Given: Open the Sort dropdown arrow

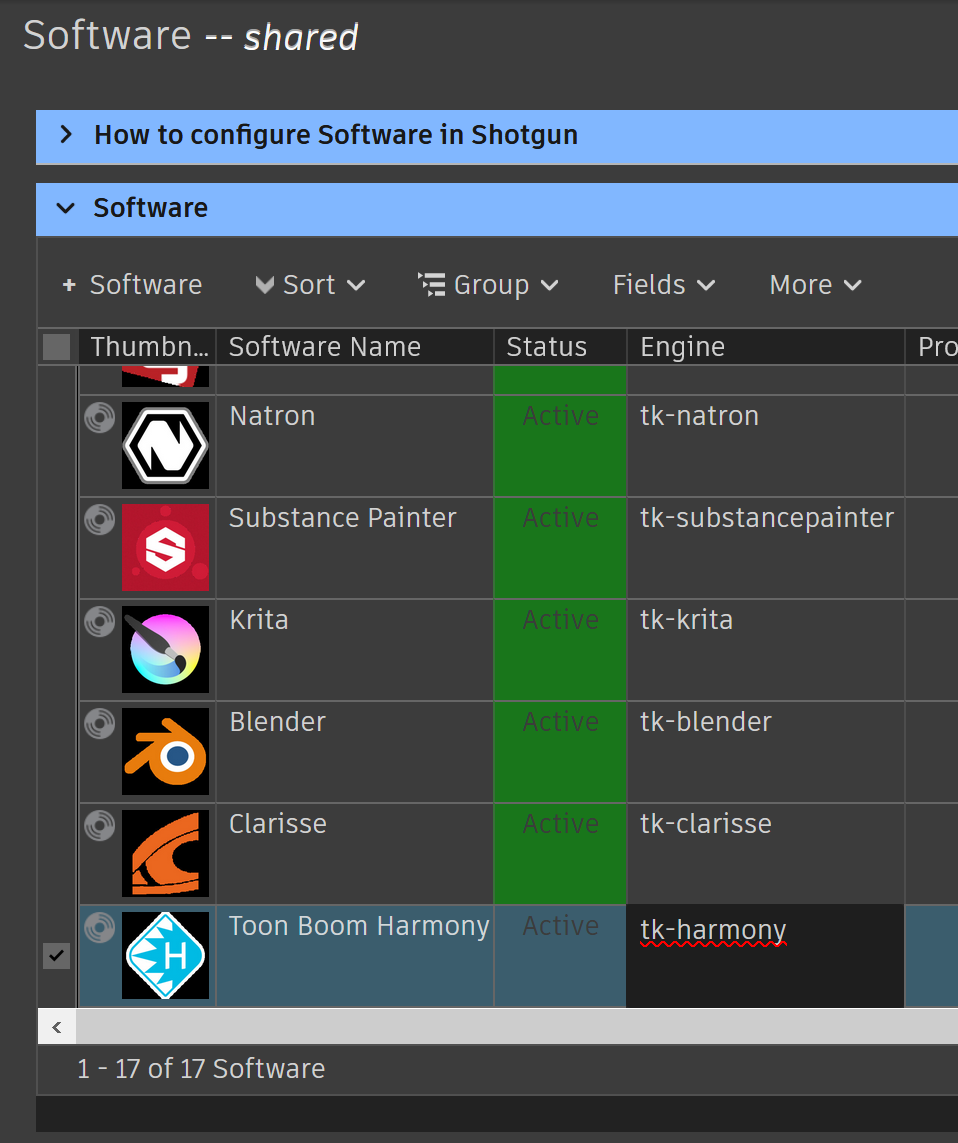Looking at the screenshot, I should point(356,285).
